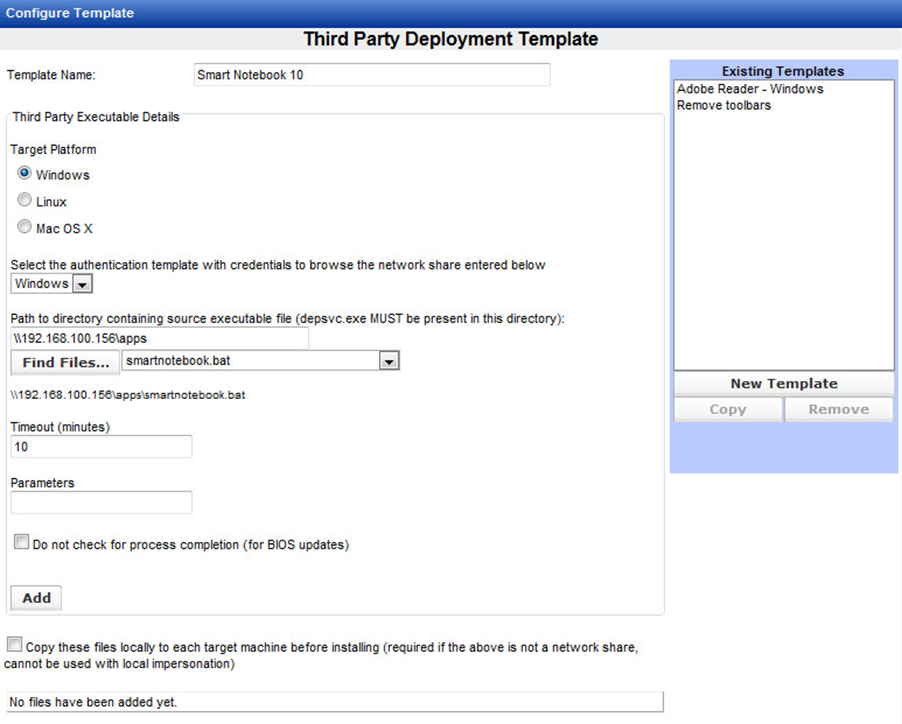Tick 'Copy these files locally' checkbox
902x724 pixels.
click(x=14, y=645)
